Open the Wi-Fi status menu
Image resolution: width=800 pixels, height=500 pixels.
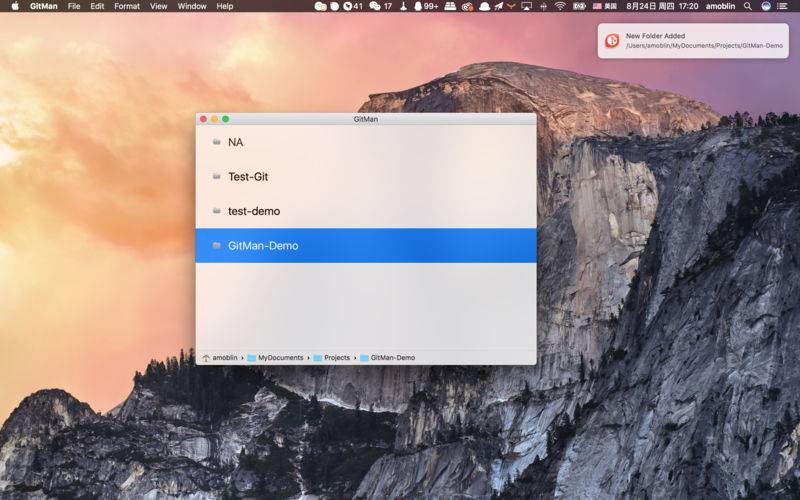[x=560, y=6]
